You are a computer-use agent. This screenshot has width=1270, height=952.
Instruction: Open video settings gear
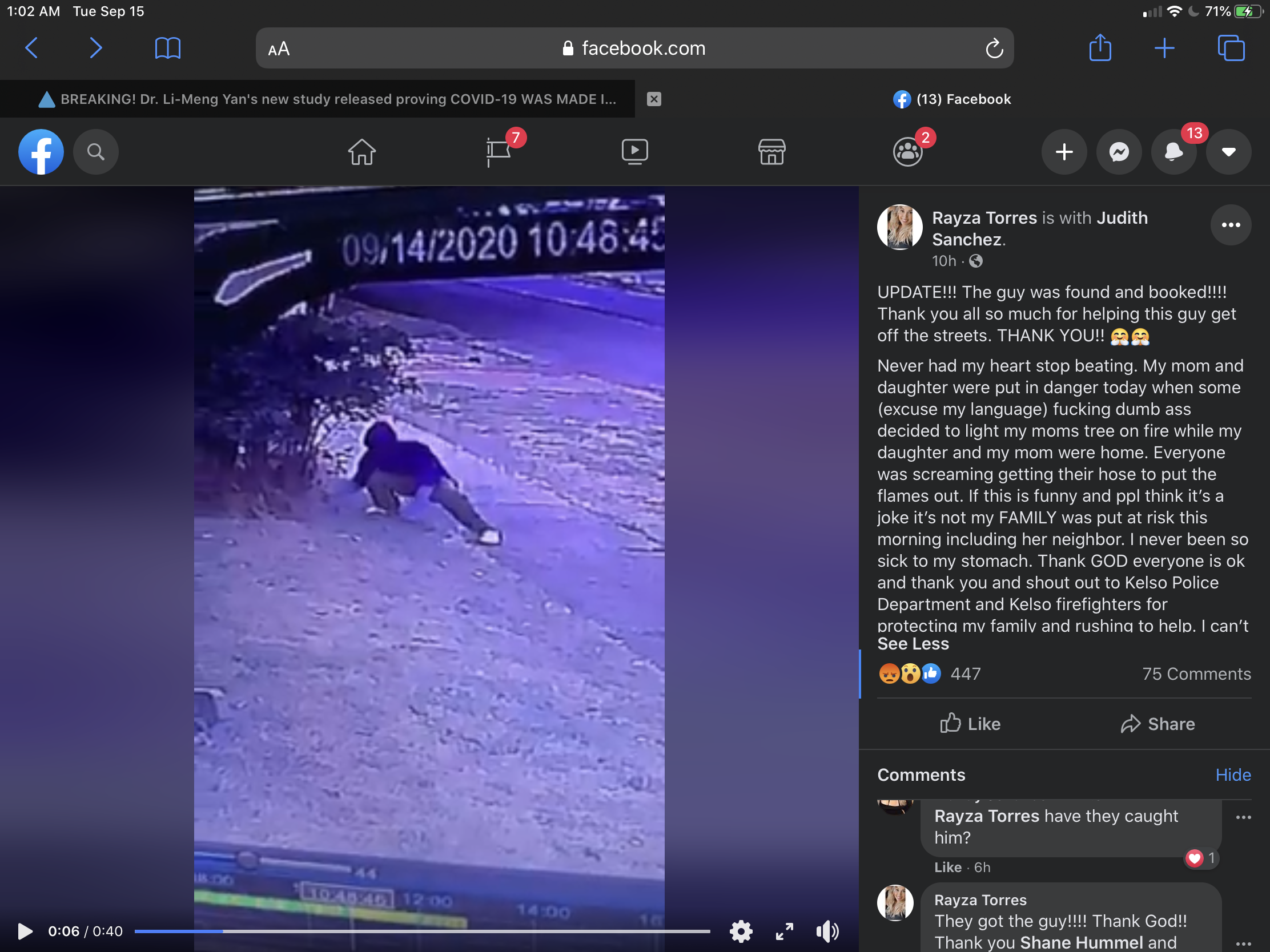click(x=741, y=931)
